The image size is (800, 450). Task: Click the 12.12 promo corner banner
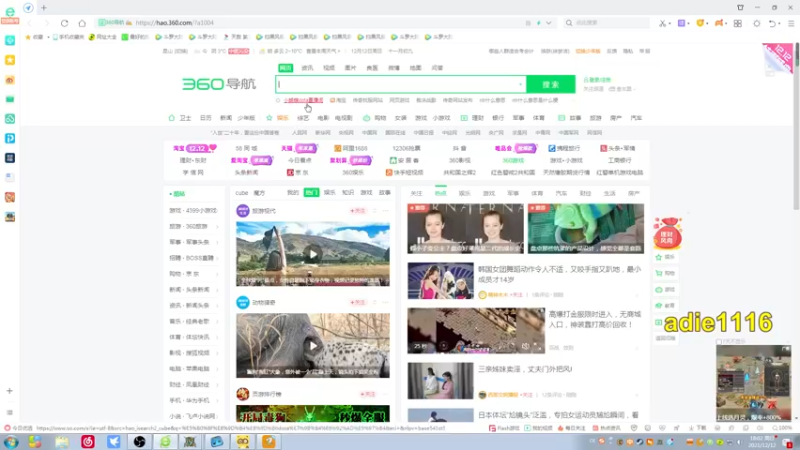click(x=779, y=57)
